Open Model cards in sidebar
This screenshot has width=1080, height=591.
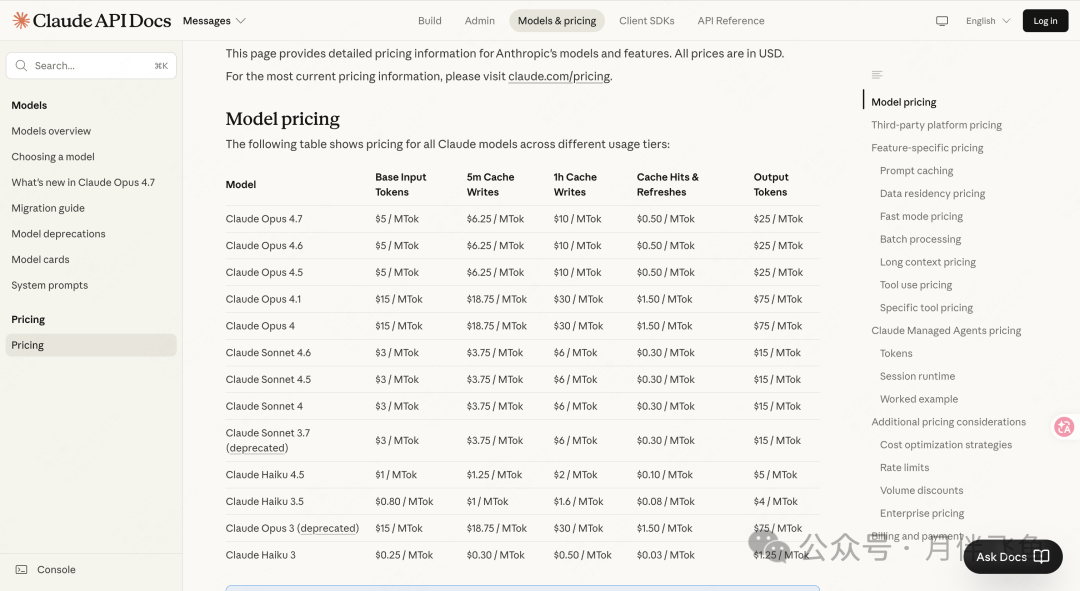tap(41, 260)
